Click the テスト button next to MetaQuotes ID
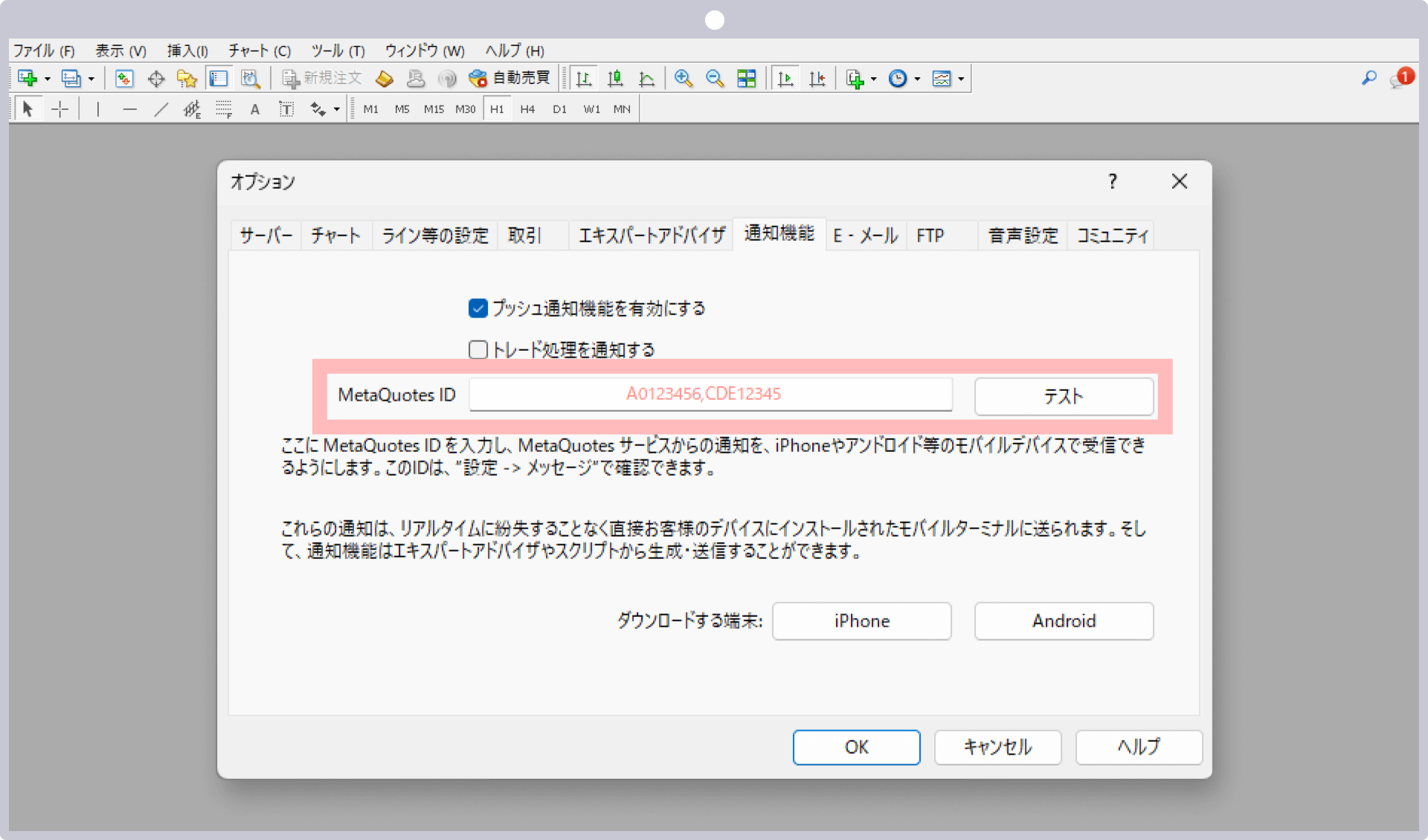 pyautogui.click(x=1062, y=394)
